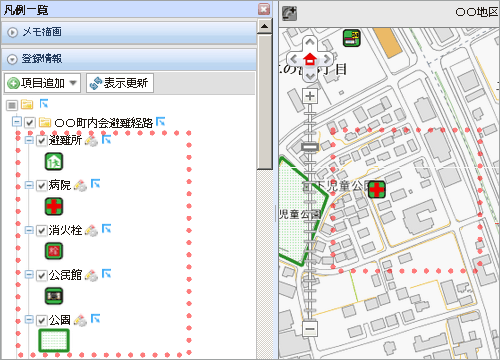The height and width of the screenshot is (360, 500).
Task: Click the red home button in pan control
Action: 310,59
